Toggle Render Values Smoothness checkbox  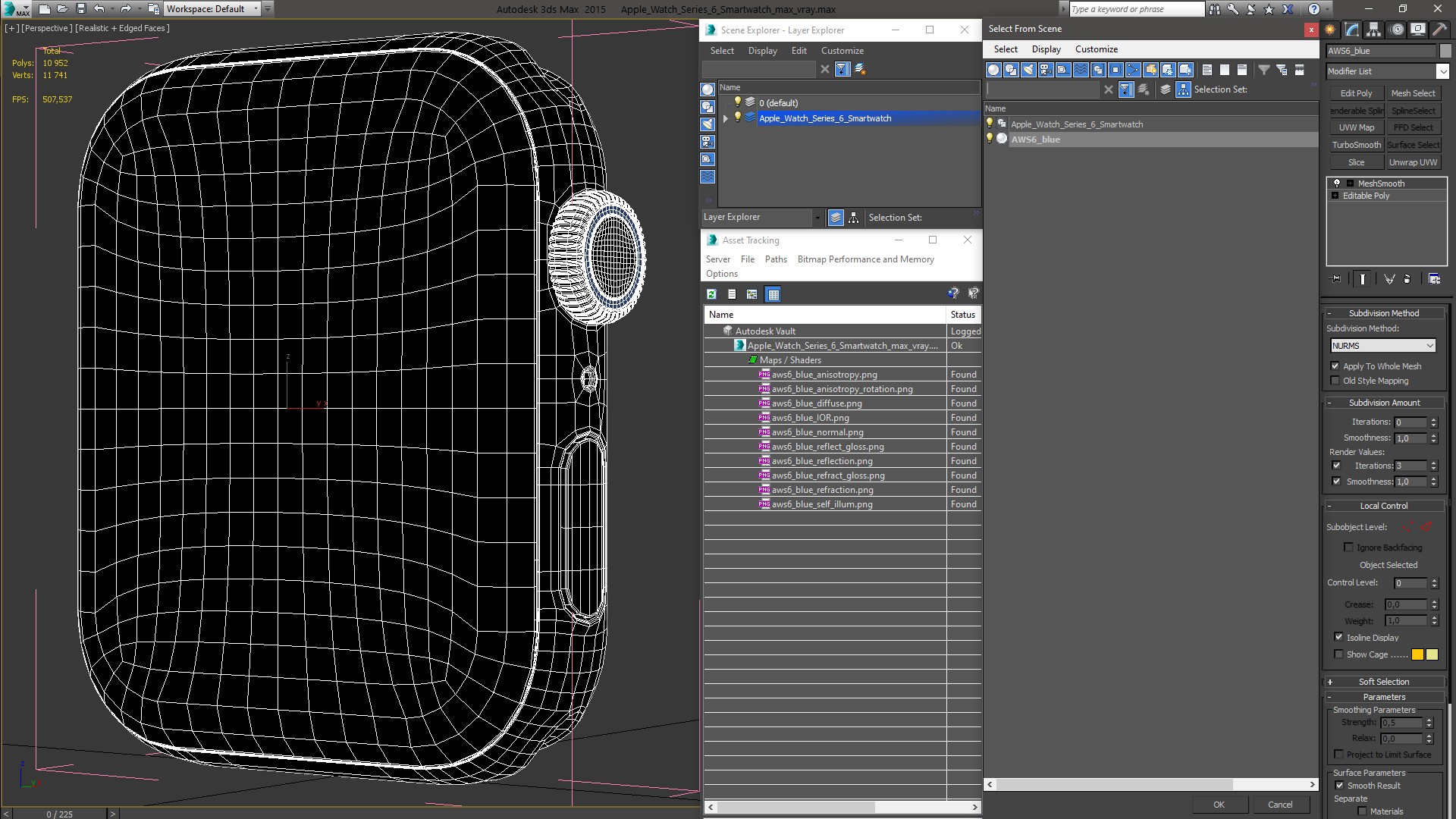pyautogui.click(x=1336, y=482)
